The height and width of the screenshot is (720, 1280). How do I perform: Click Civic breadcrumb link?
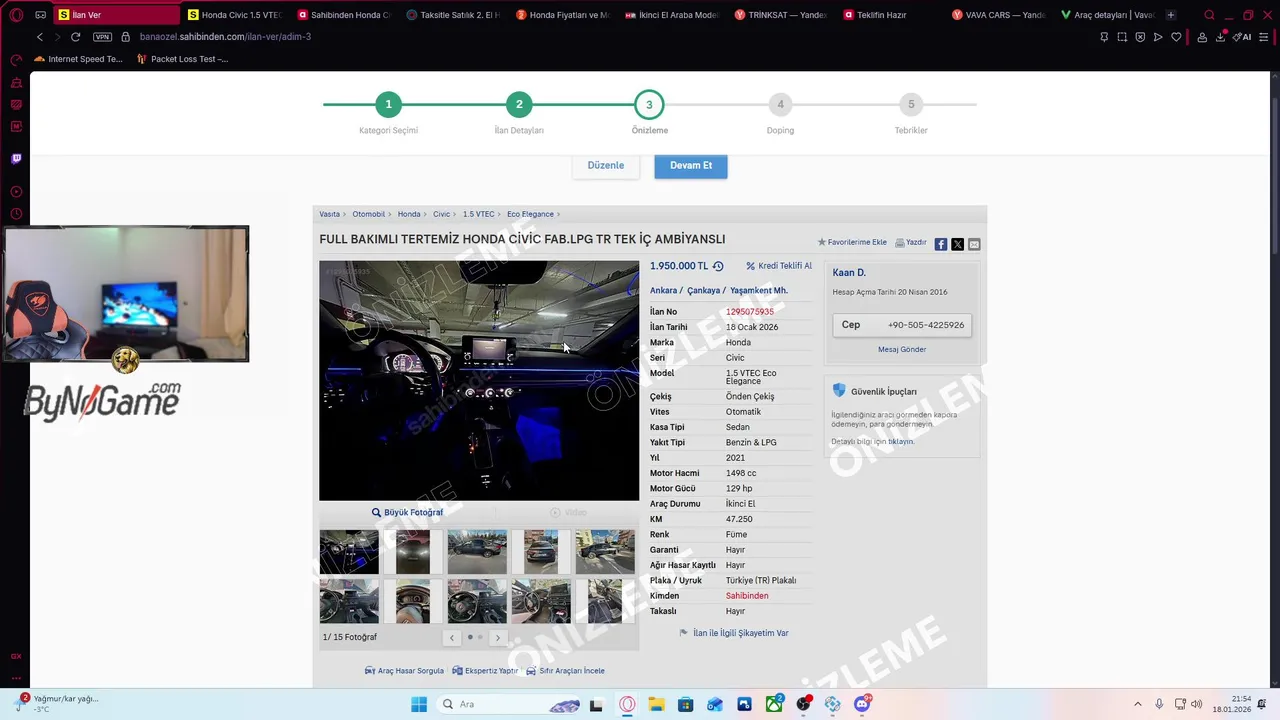pyautogui.click(x=441, y=214)
